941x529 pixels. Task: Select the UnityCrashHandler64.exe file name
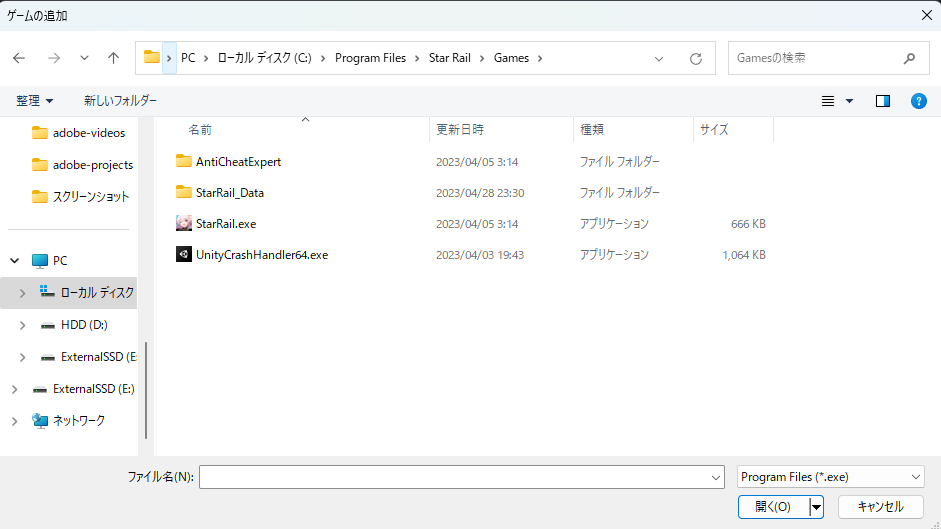point(262,255)
